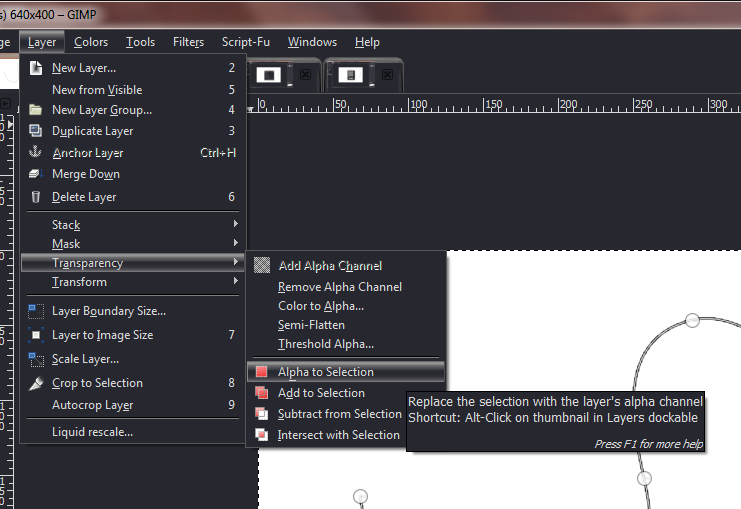Click the top path anchor node on canvas
The image size is (741, 509).
692,320
